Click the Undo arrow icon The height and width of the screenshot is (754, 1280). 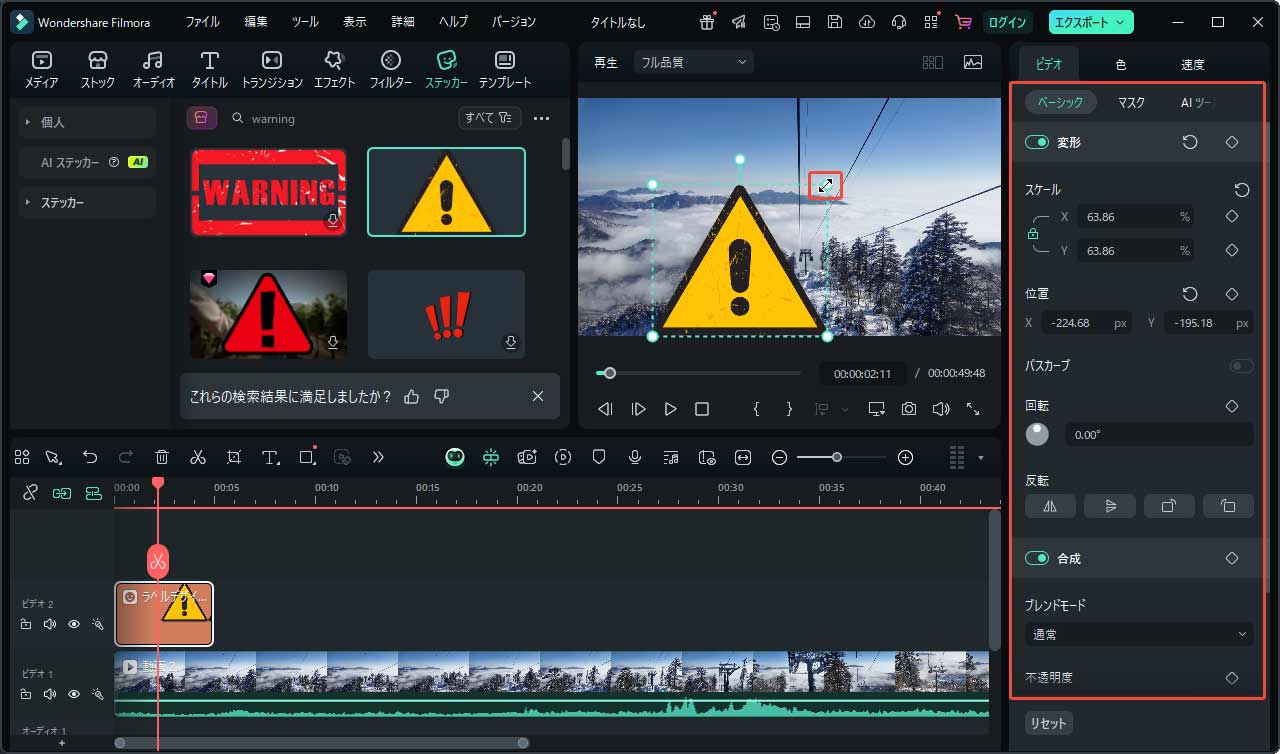pyautogui.click(x=89, y=457)
